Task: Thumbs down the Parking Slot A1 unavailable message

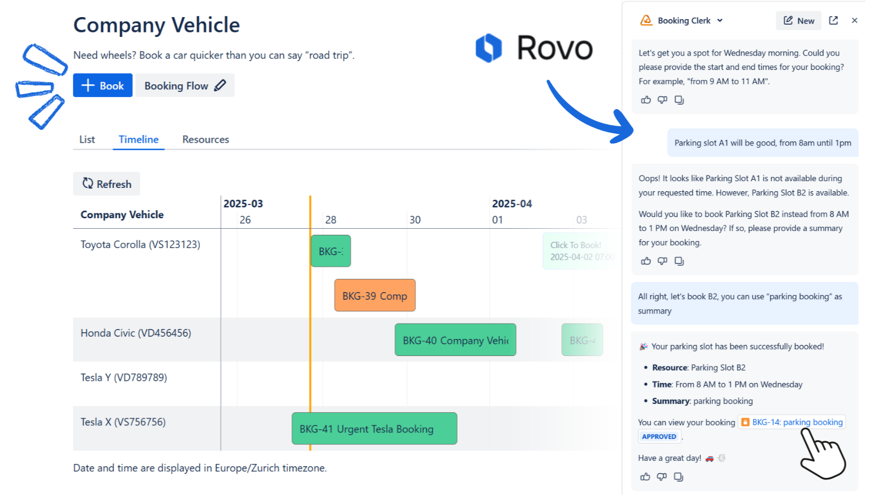Action: [662, 261]
